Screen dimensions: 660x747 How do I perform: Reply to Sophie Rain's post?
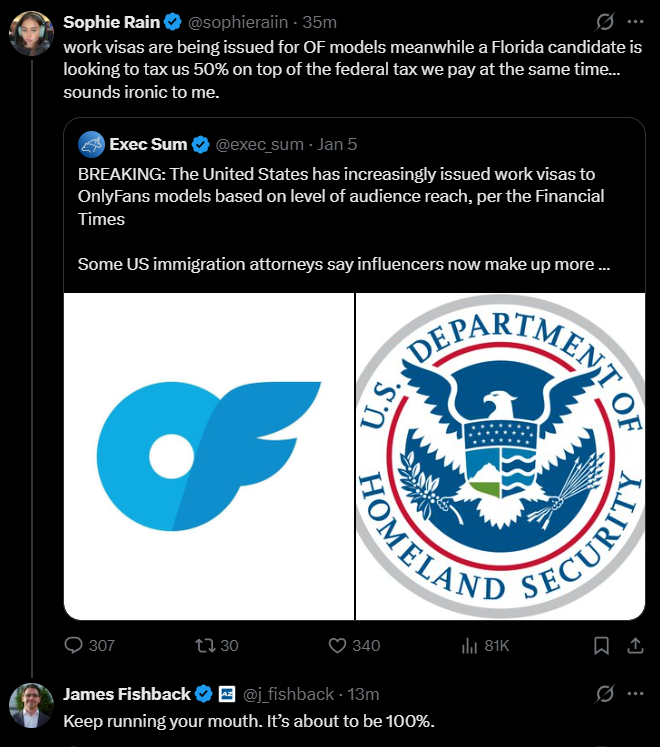point(75,646)
